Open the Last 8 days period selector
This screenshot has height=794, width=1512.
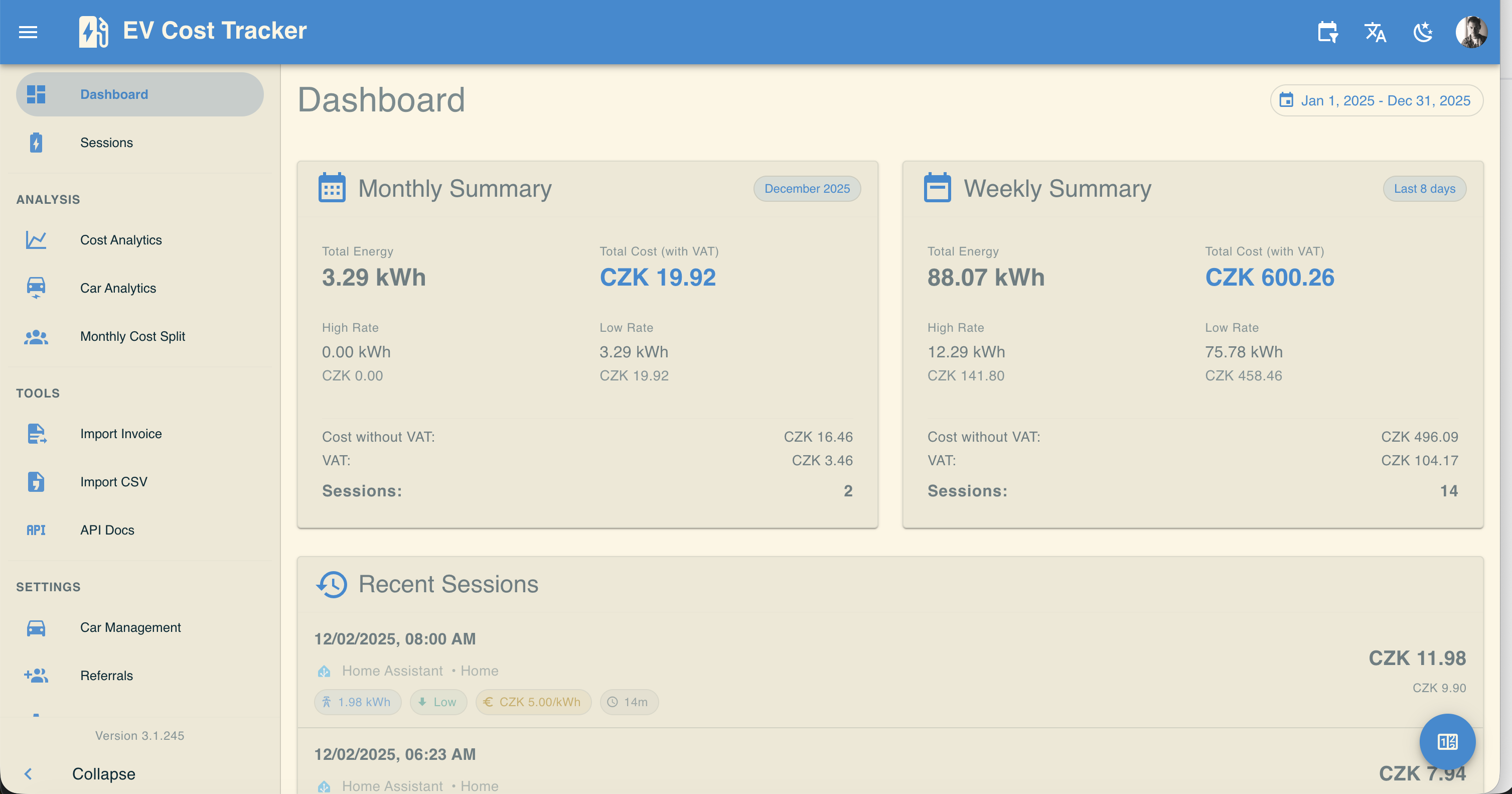coord(1425,188)
